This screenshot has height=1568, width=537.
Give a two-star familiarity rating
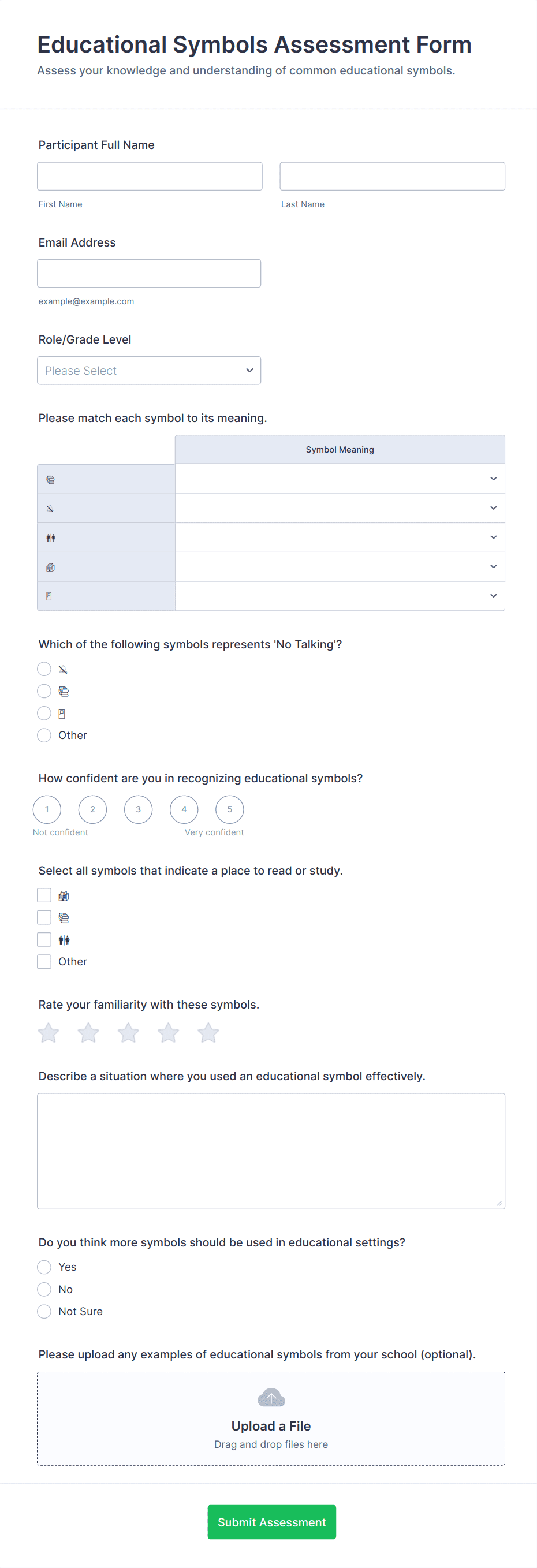coord(88,1032)
